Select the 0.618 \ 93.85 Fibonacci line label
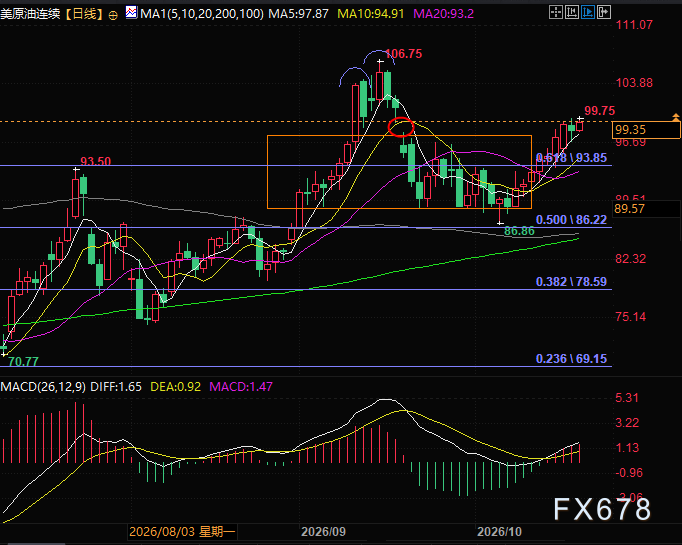The height and width of the screenshot is (545, 682). (x=571, y=158)
